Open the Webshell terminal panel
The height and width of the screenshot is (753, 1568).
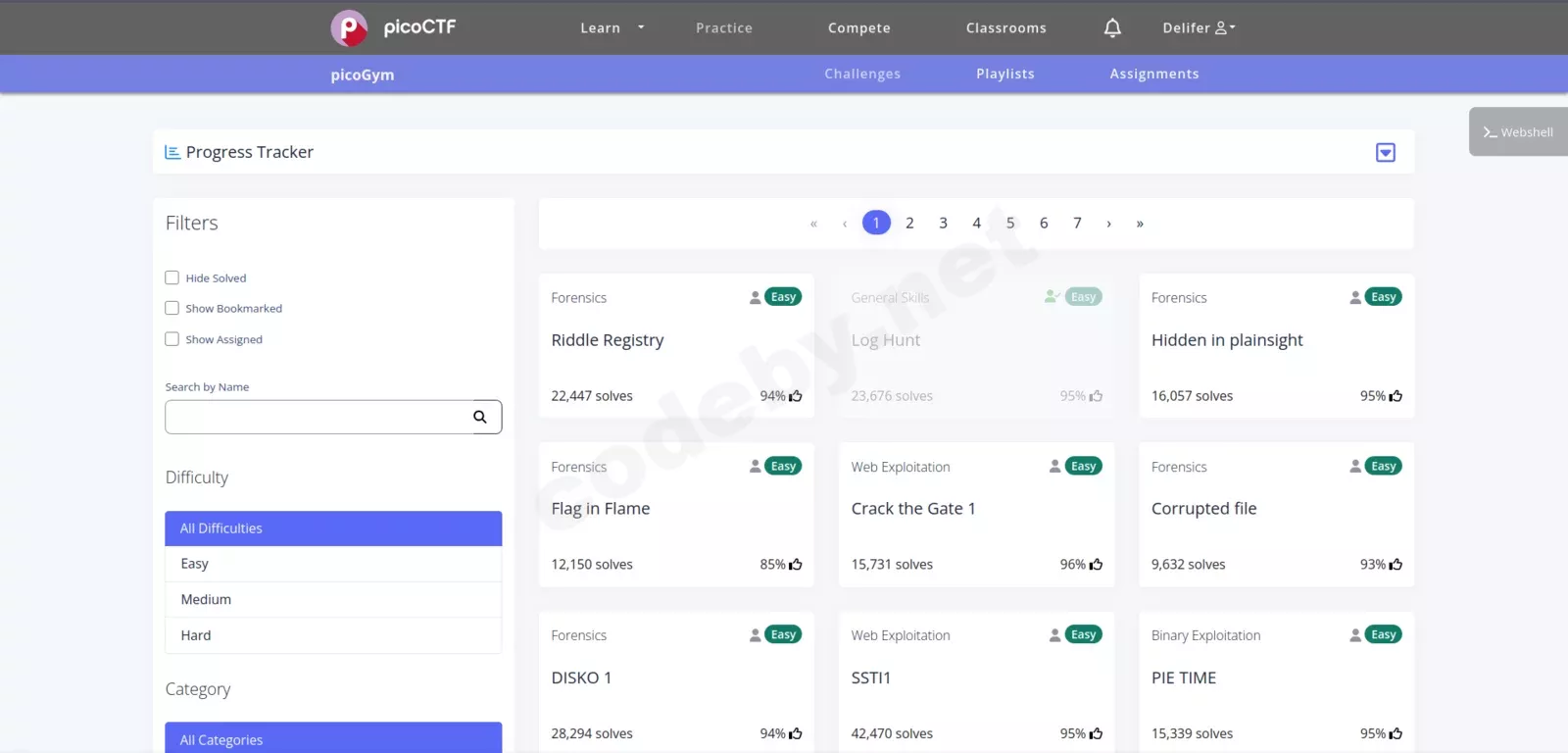click(1518, 132)
